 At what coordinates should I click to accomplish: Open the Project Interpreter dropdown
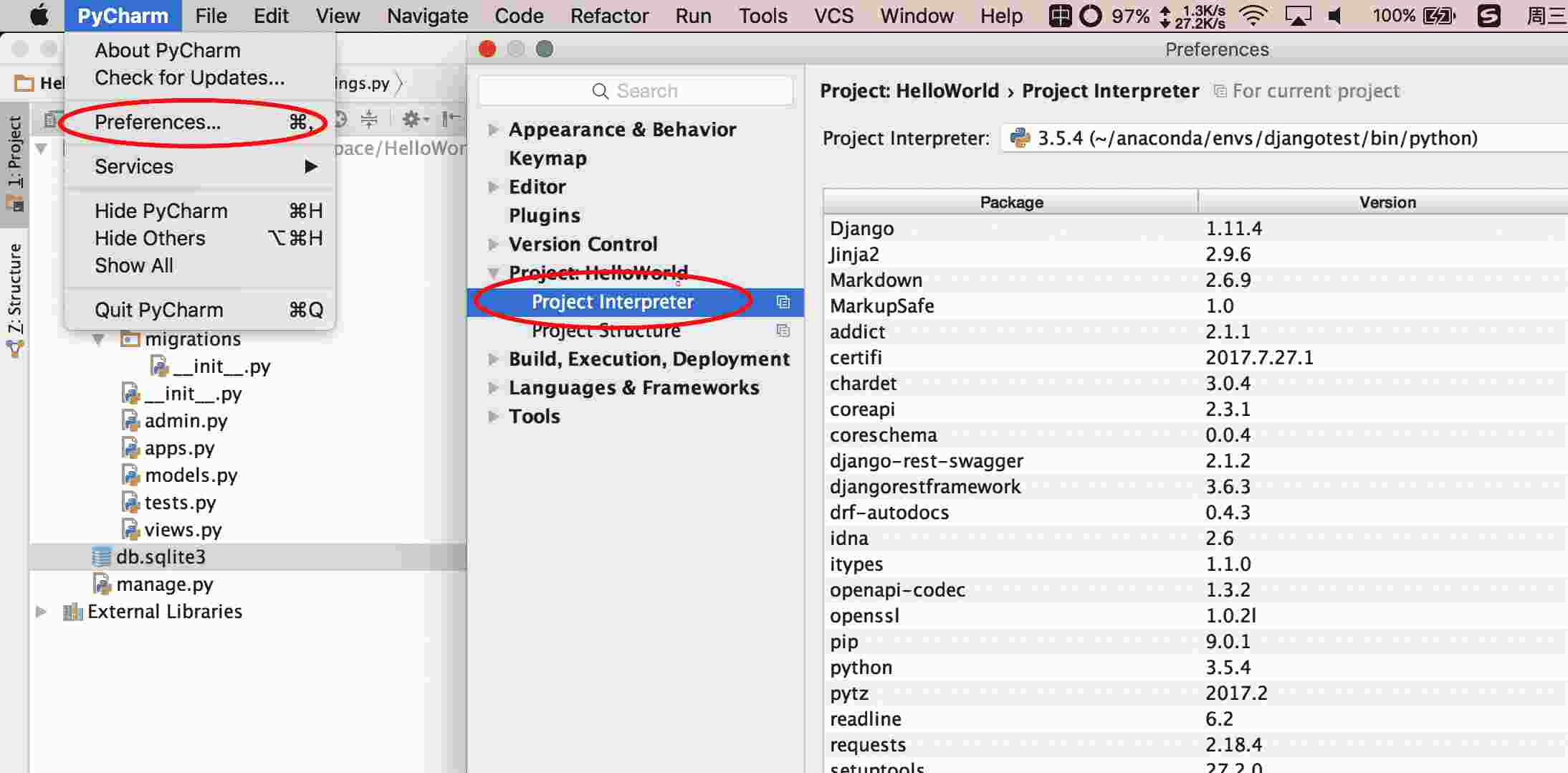click(1284, 138)
